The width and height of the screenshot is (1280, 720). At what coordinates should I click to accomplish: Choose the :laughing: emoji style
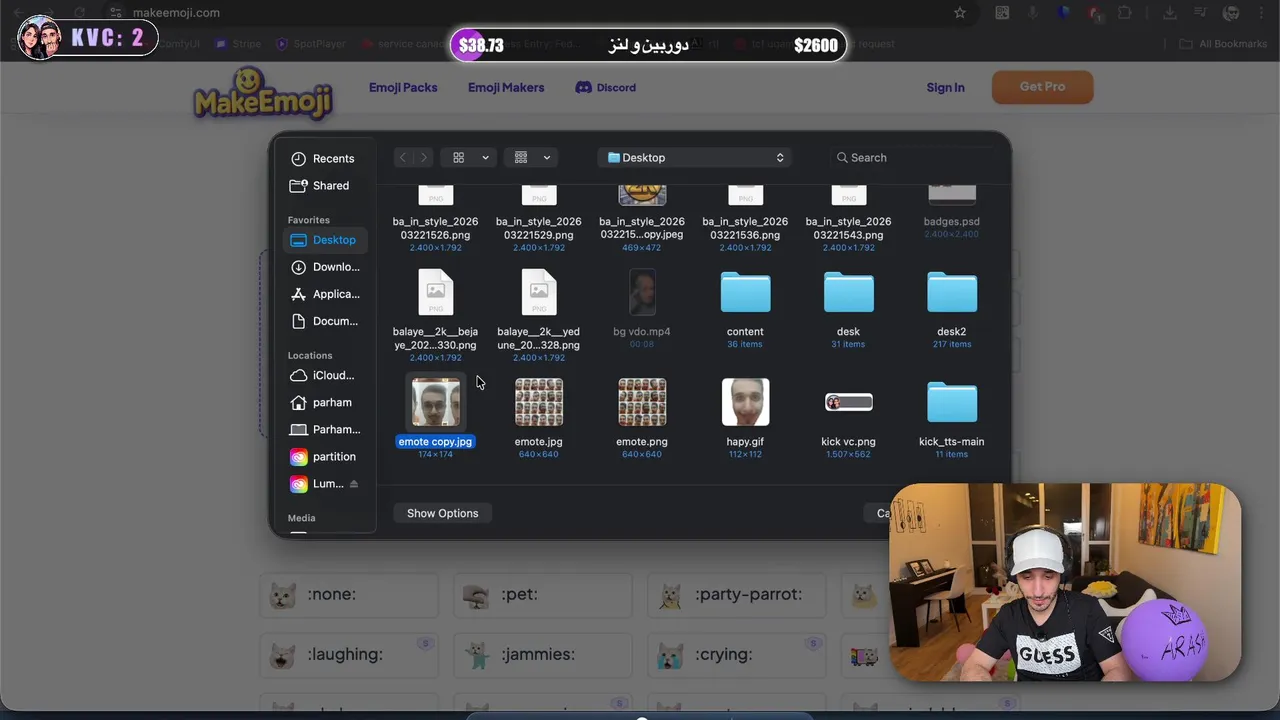(x=349, y=654)
